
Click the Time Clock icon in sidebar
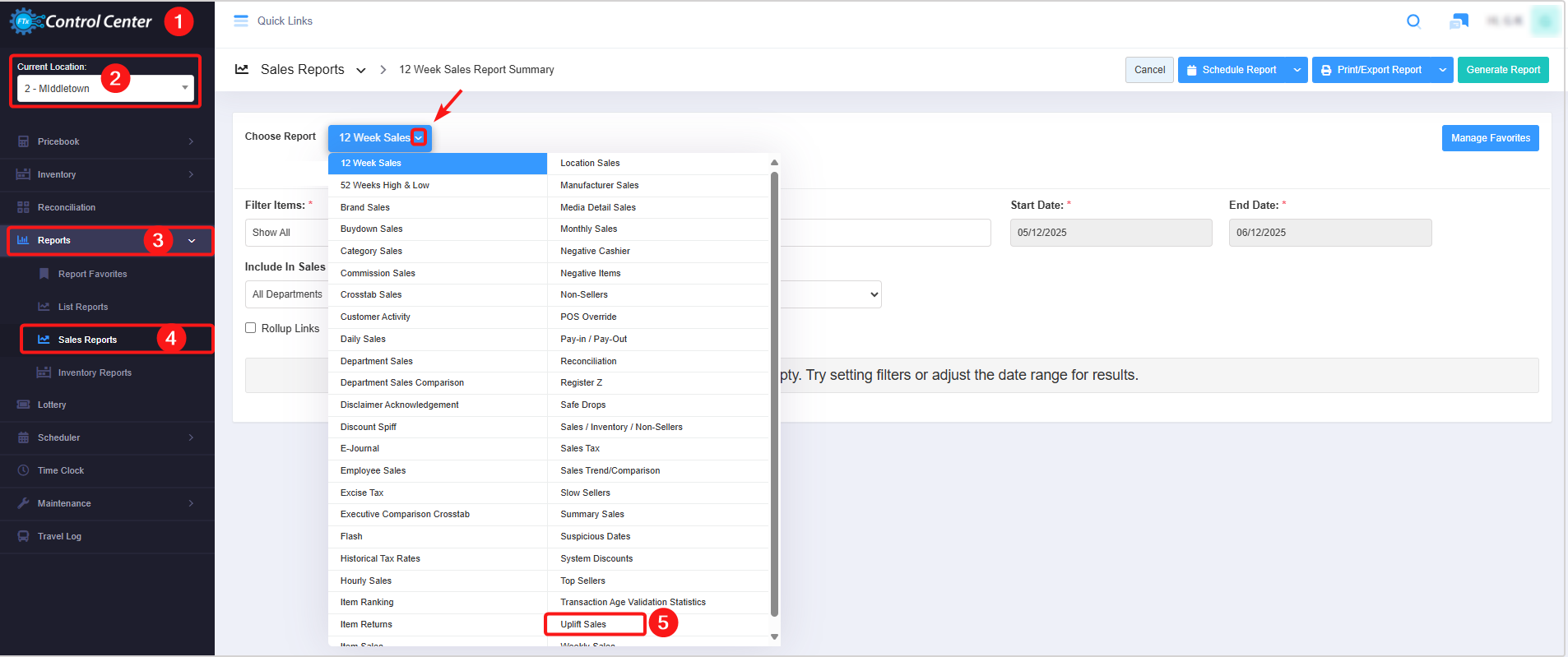click(23, 470)
